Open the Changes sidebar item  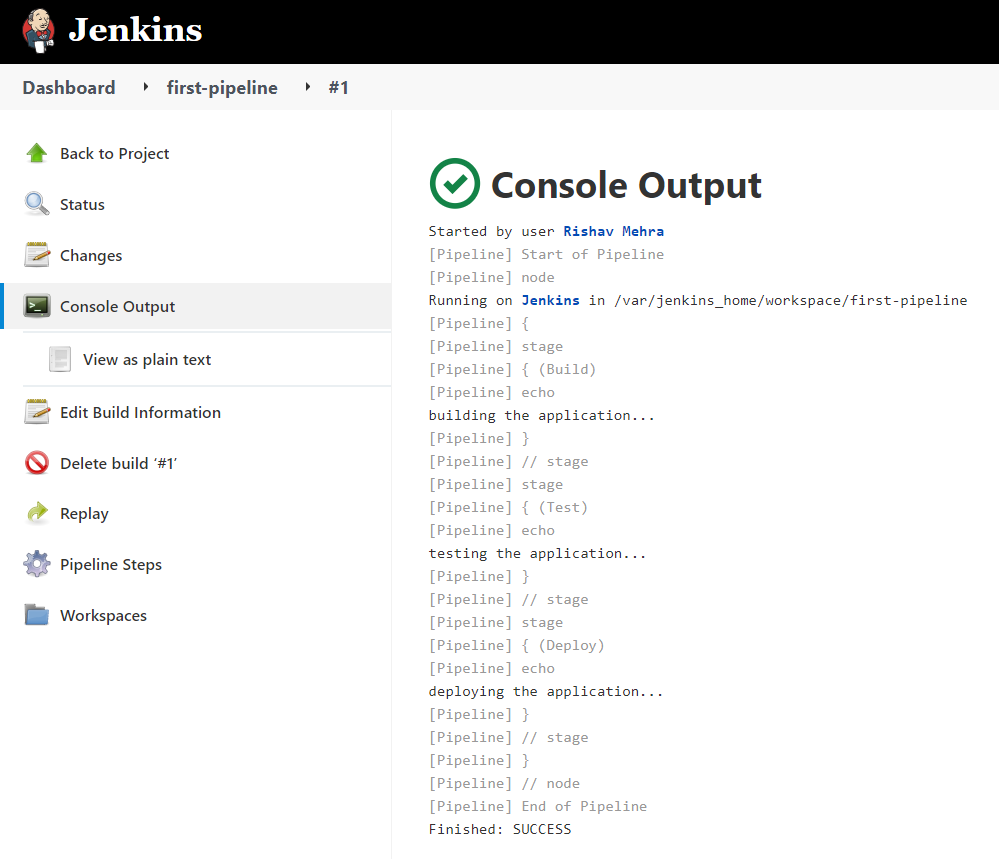(x=91, y=256)
